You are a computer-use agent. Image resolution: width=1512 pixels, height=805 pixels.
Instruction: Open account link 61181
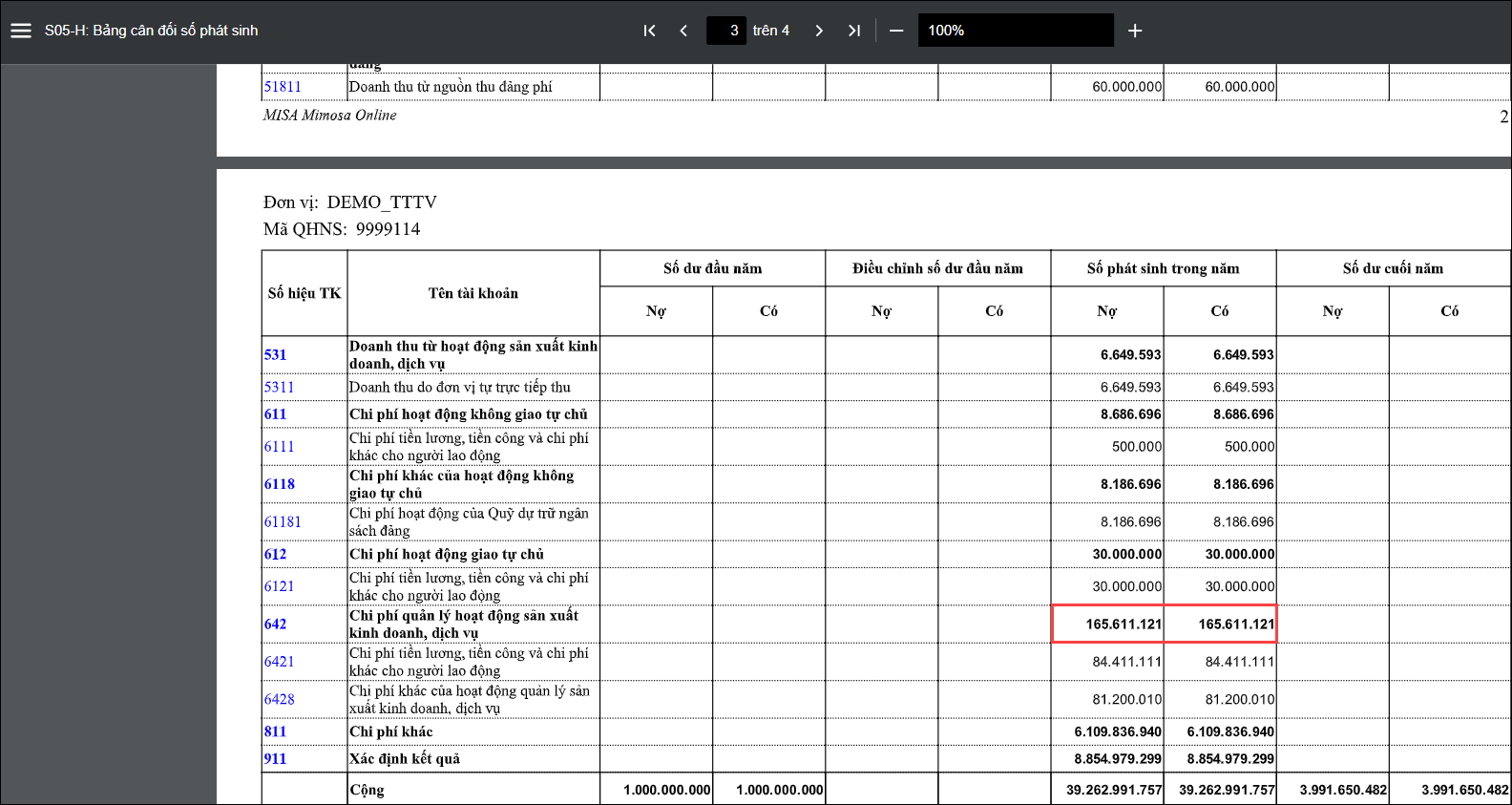pyautogui.click(x=283, y=522)
